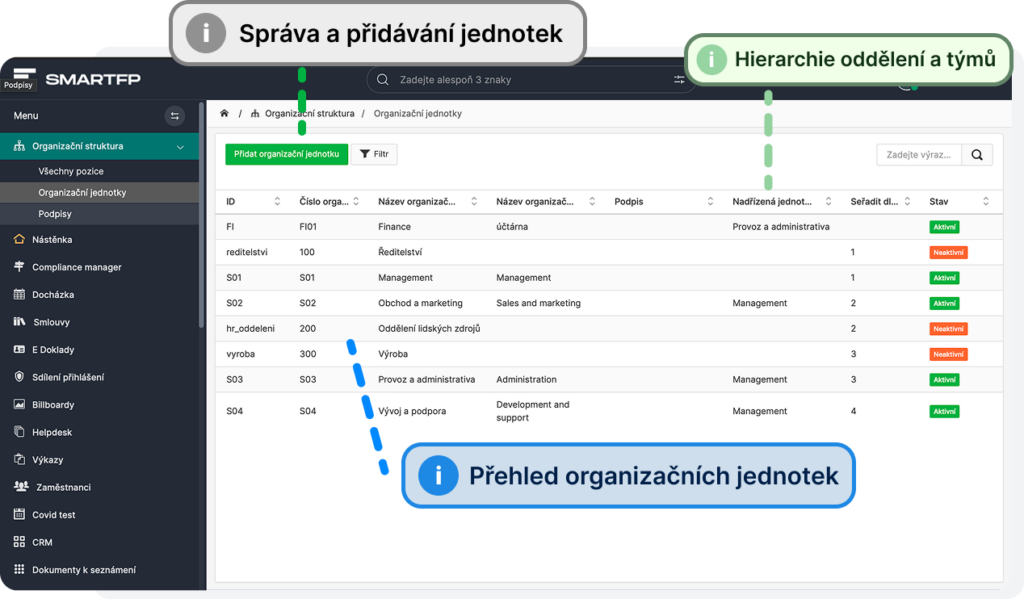
Task: Click the magnifier icon in top search bar
Action: pyautogui.click(x=383, y=80)
